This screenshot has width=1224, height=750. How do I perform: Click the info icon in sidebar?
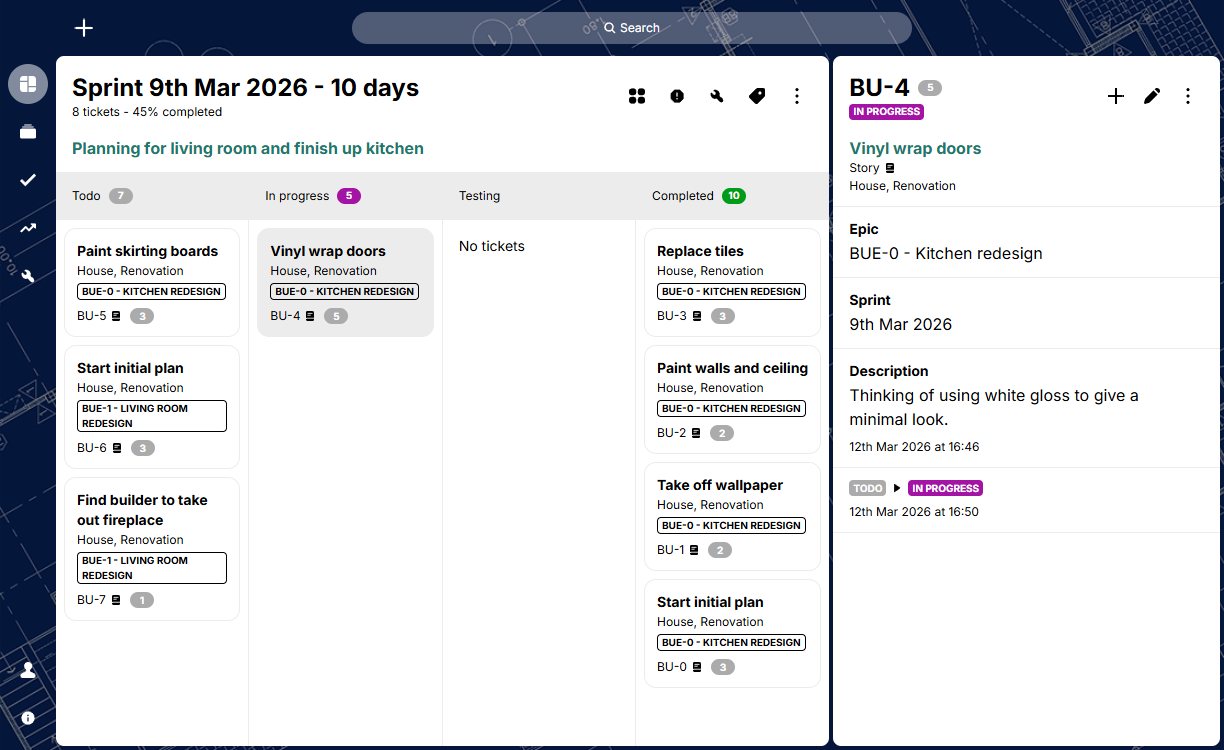pyautogui.click(x=28, y=718)
